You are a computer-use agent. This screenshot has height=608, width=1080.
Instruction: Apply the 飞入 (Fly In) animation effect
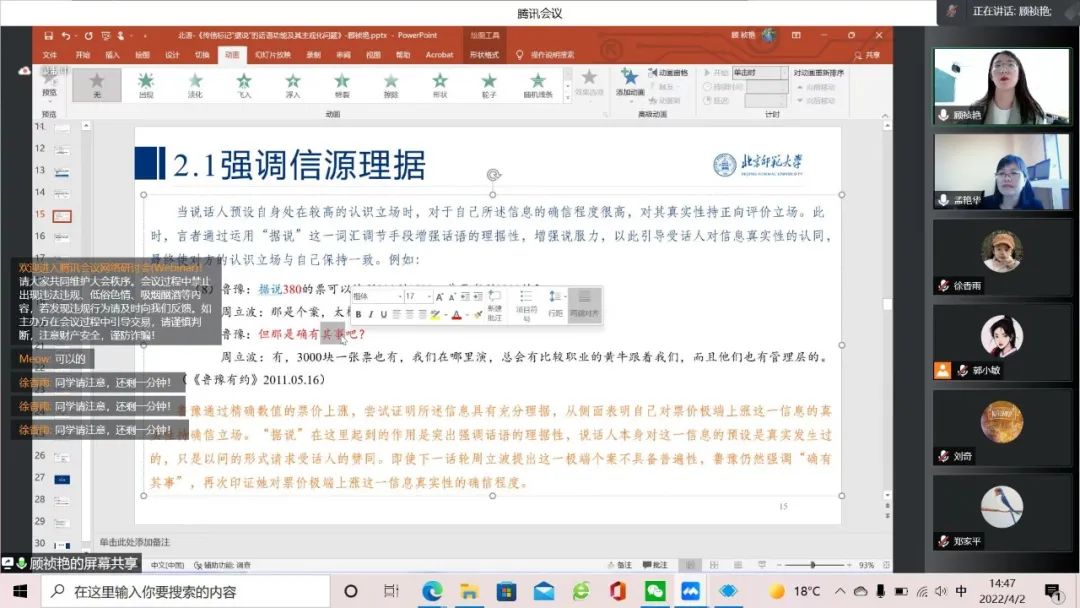[x=244, y=84]
